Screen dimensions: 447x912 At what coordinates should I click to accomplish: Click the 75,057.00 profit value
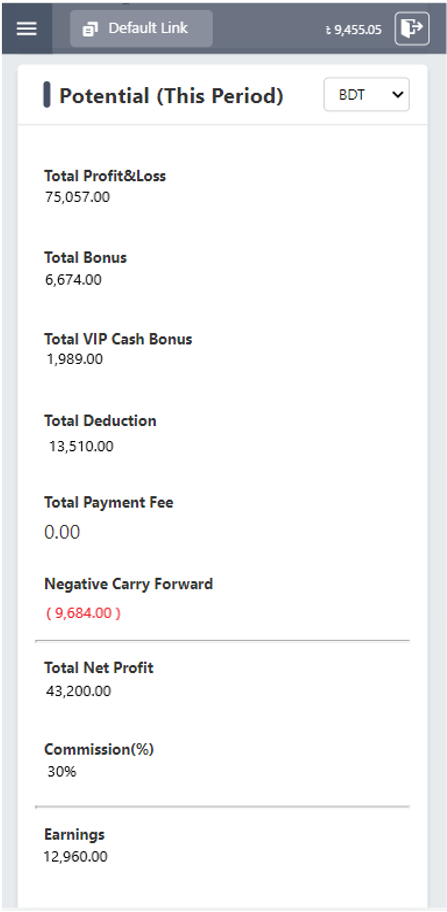77,197
